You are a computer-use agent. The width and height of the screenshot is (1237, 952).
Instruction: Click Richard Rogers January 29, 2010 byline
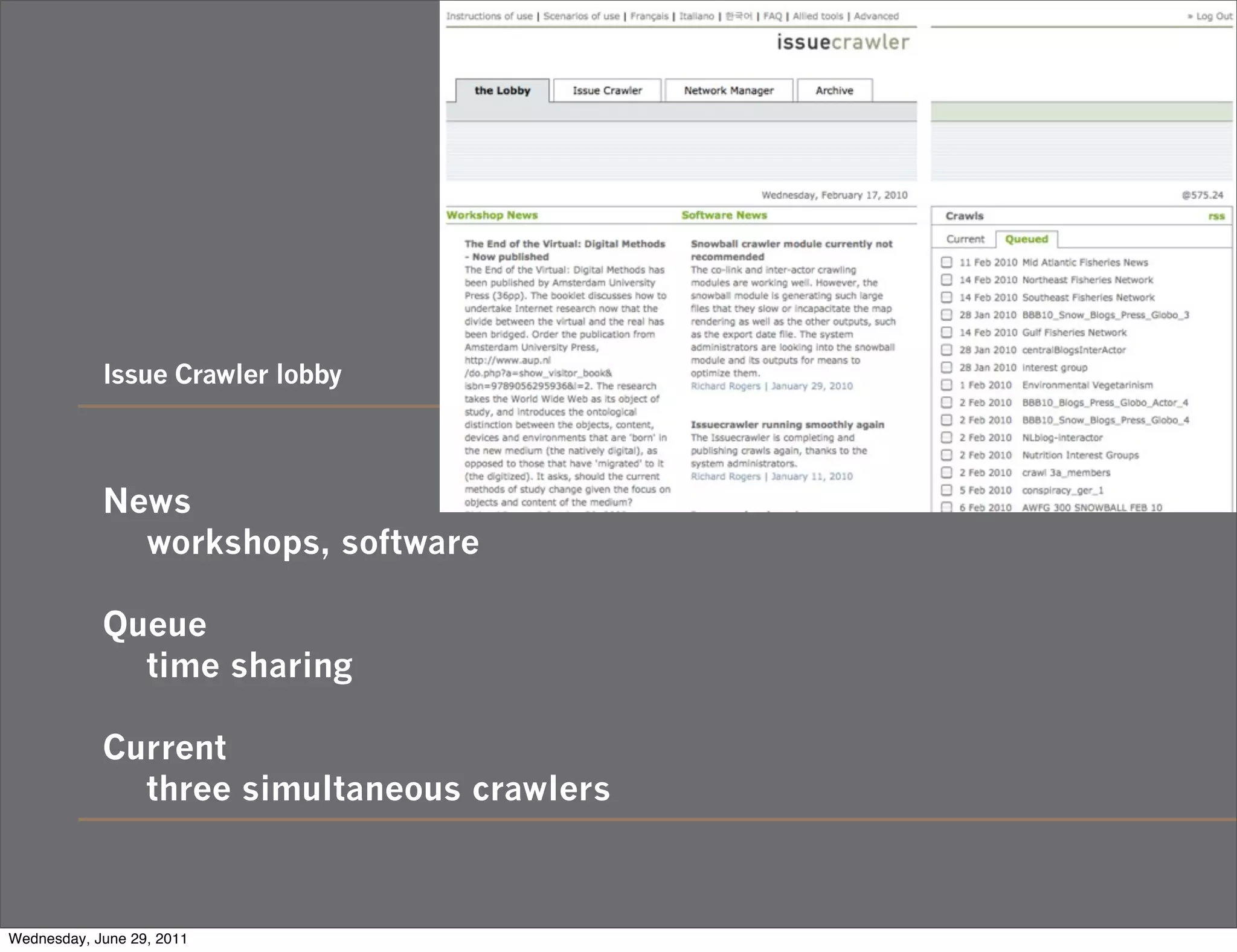click(771, 386)
